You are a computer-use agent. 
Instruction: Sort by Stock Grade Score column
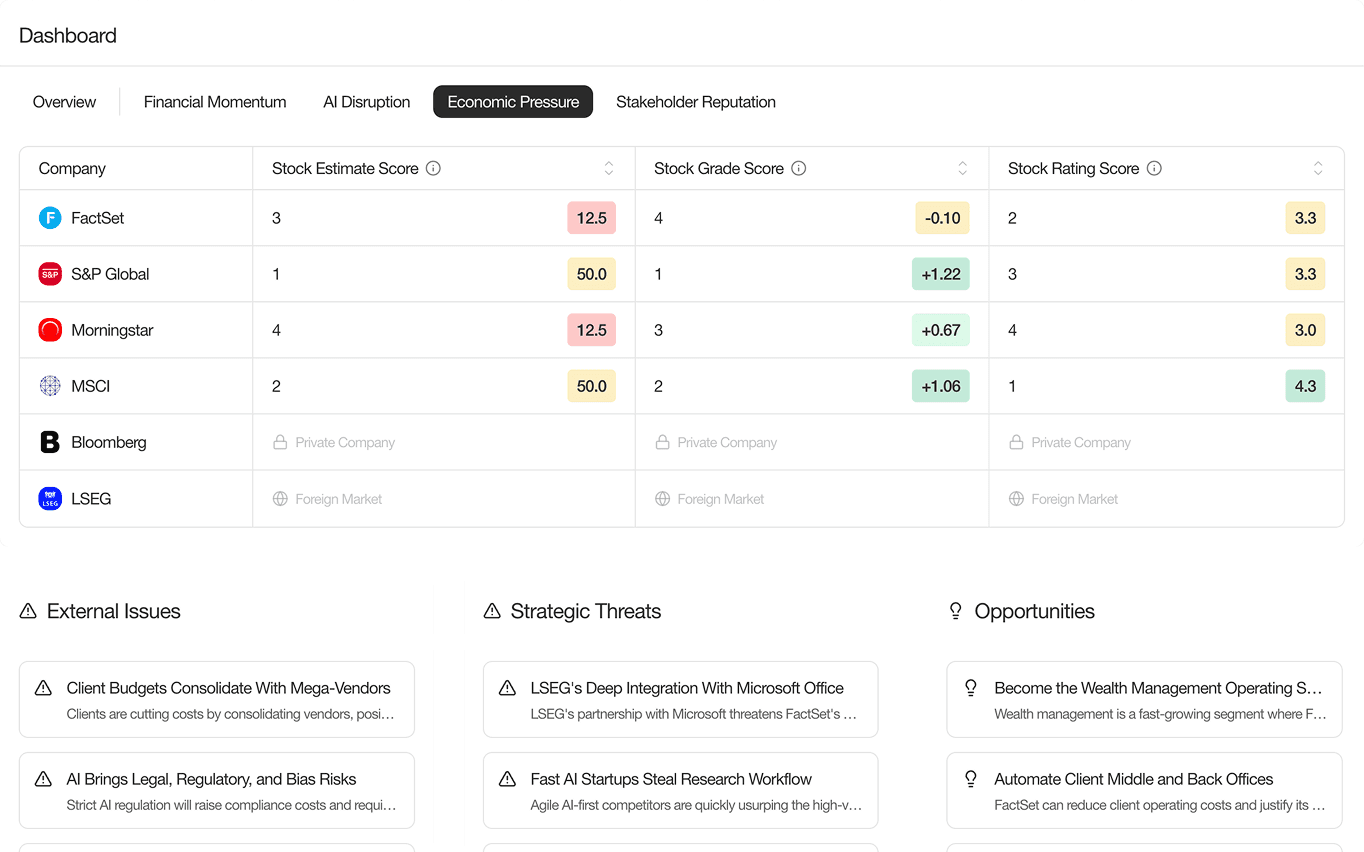click(x=962, y=168)
